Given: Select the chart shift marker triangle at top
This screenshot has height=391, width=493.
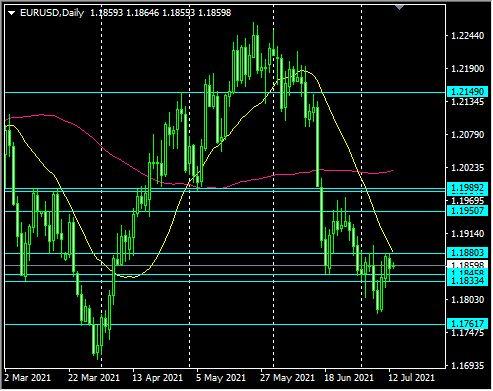Looking at the screenshot, I should tap(399, 7).
